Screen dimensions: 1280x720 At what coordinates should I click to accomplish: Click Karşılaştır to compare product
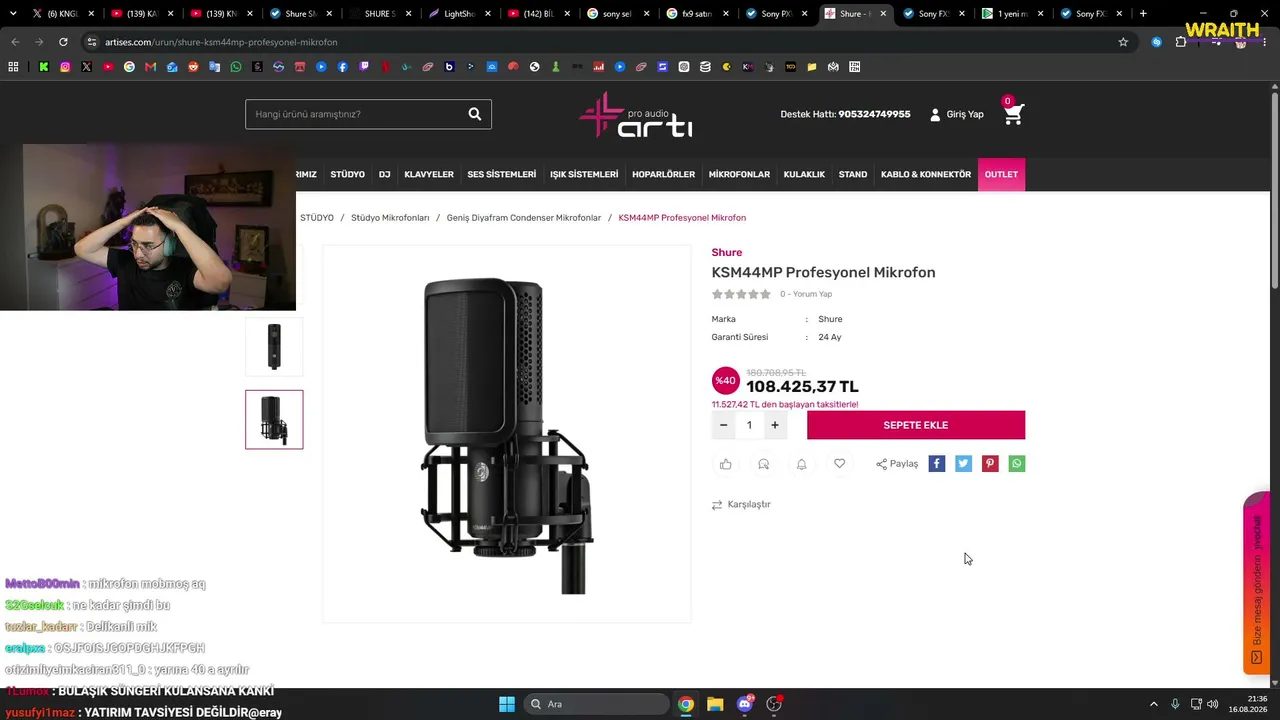tap(741, 505)
